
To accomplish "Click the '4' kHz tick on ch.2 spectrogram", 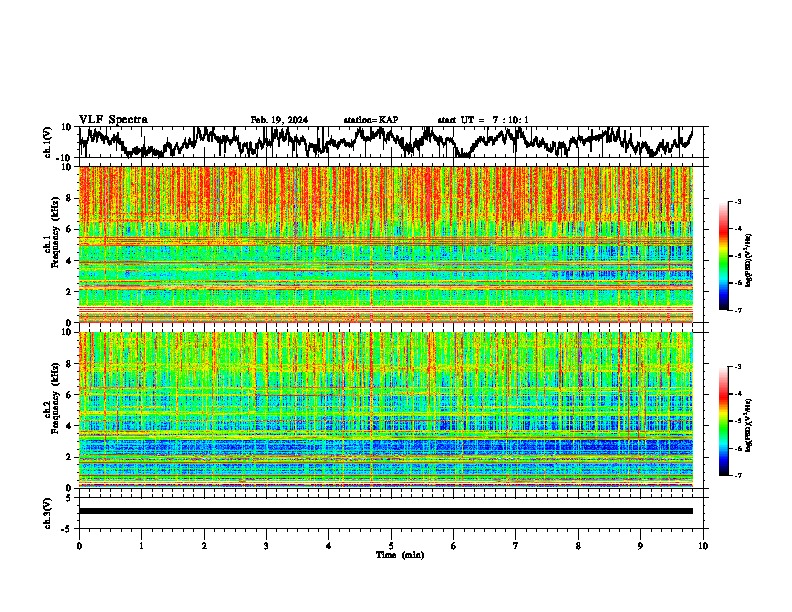I will pos(69,426).
